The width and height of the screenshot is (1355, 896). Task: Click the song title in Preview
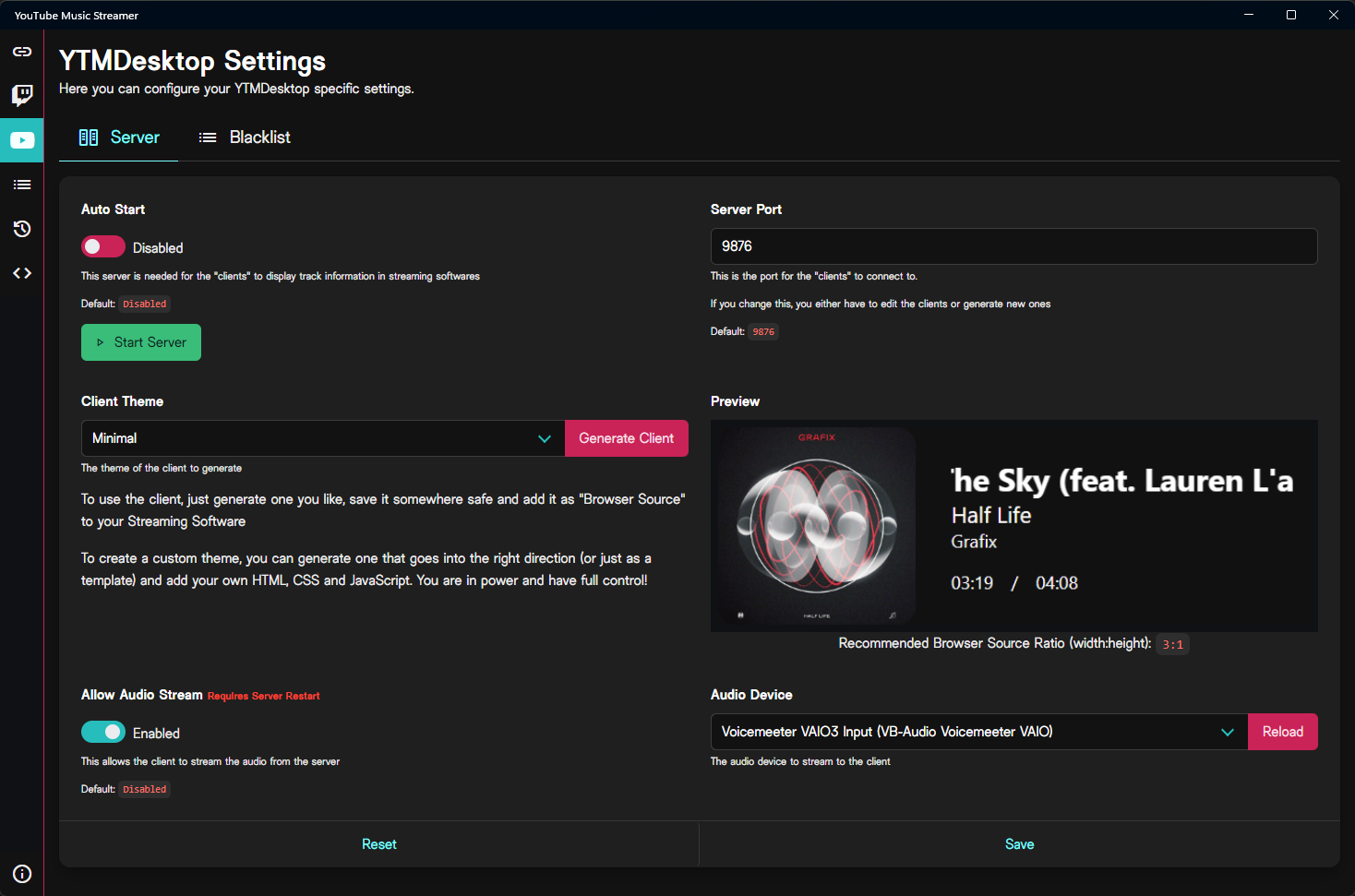[1122, 481]
